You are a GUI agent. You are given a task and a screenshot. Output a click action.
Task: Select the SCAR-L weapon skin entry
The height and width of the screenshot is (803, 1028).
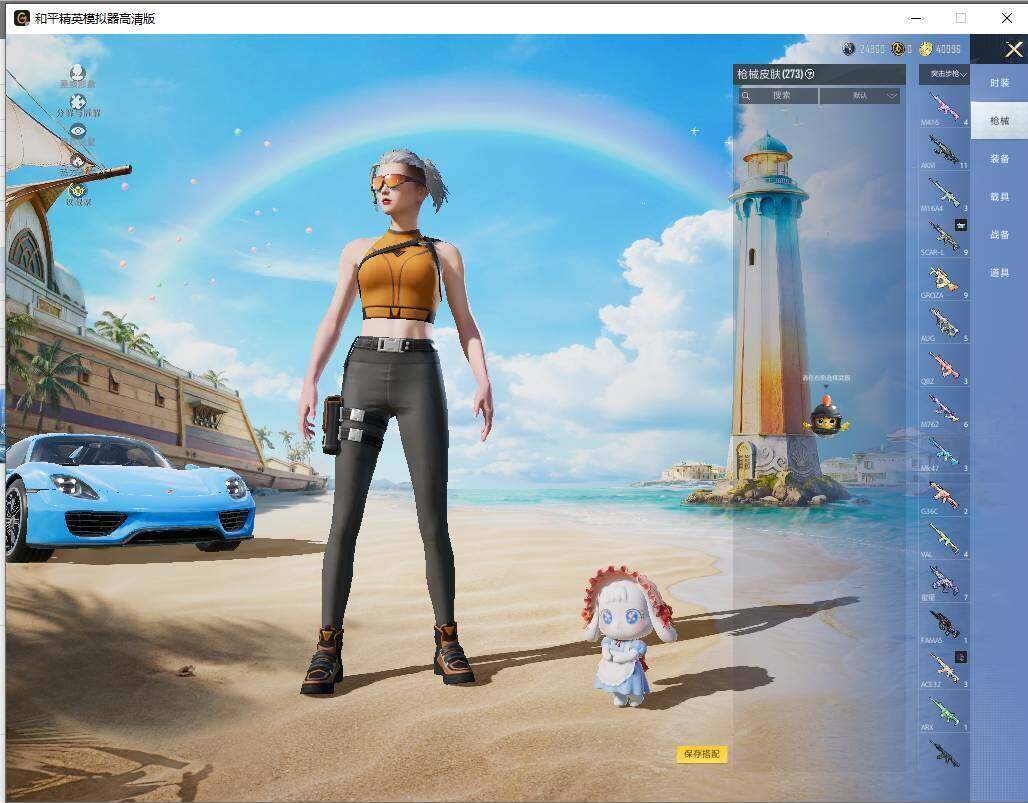point(944,237)
